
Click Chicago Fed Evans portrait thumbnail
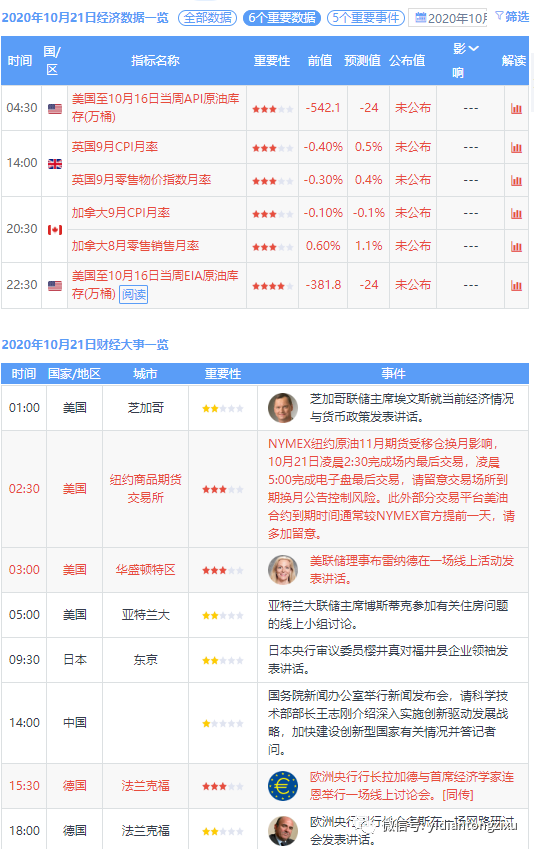click(x=283, y=408)
